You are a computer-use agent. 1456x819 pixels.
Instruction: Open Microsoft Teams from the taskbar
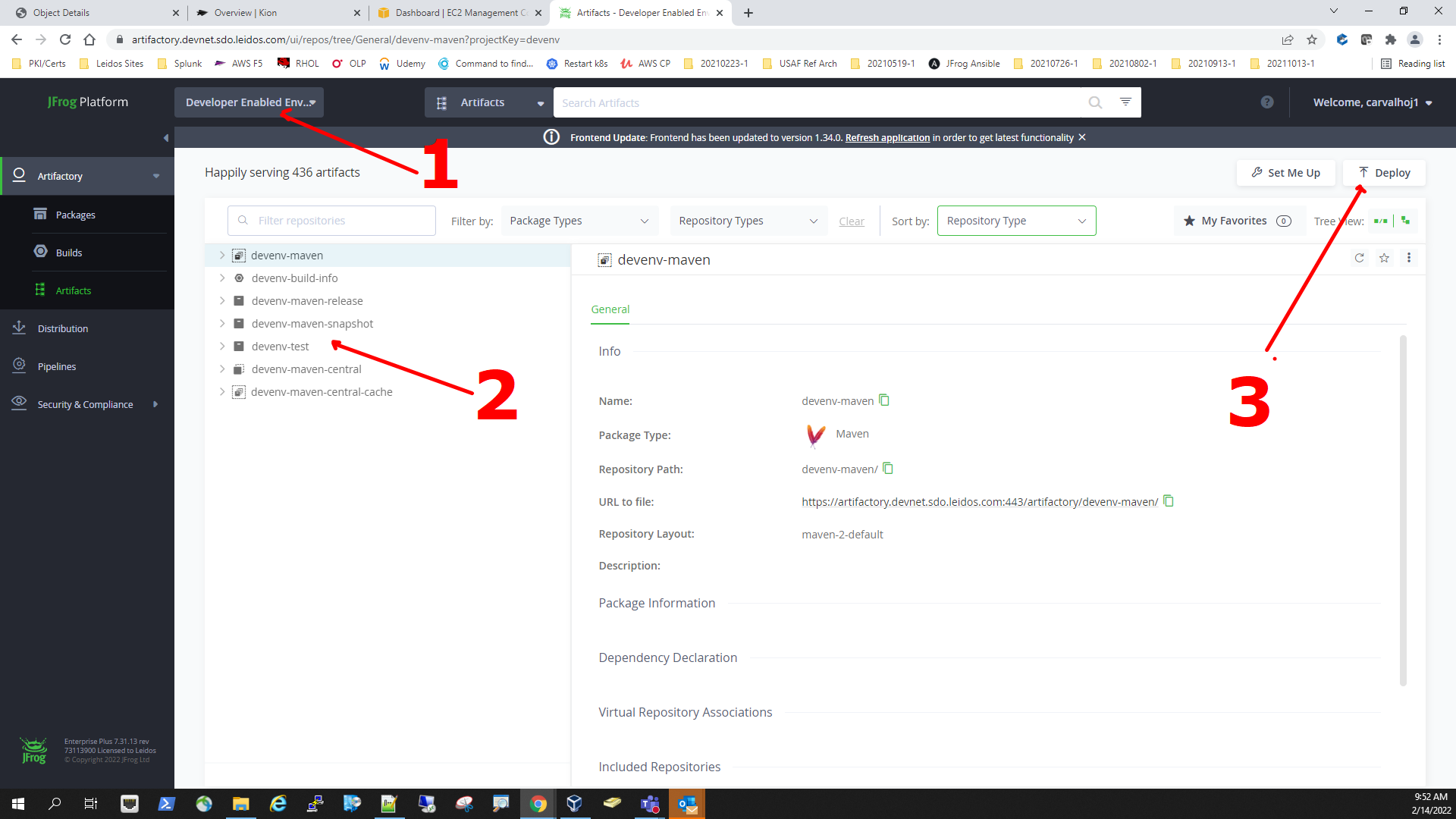tap(650, 804)
